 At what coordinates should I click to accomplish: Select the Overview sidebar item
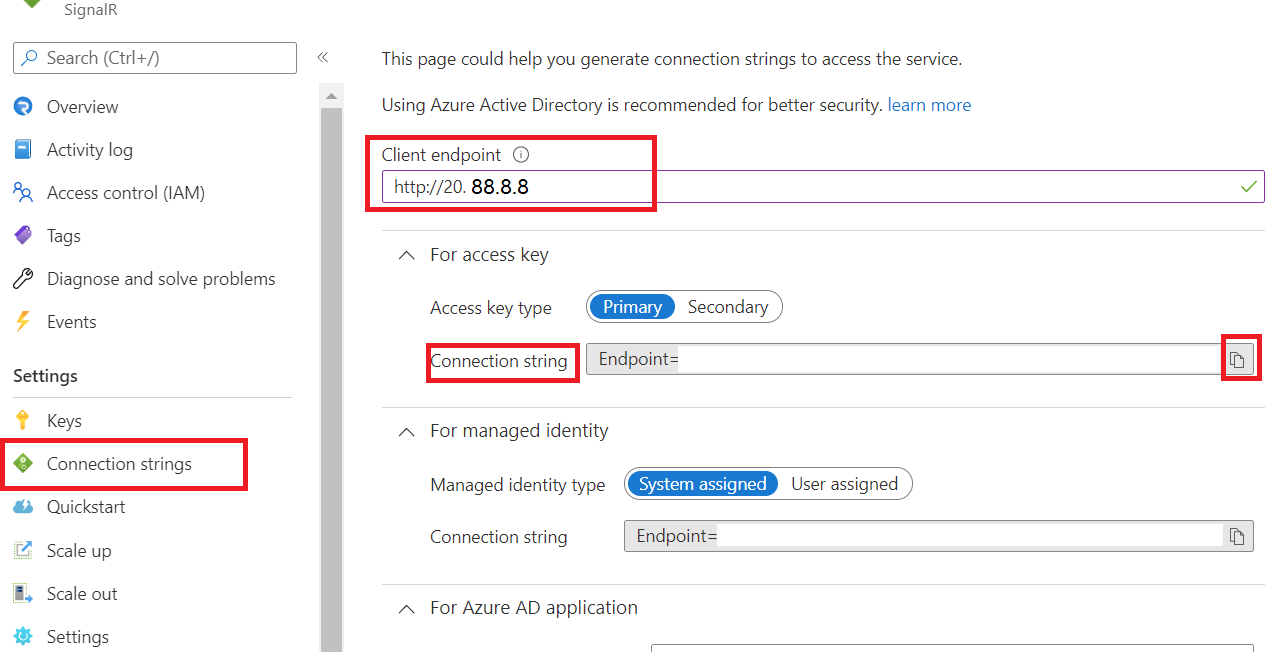point(82,106)
